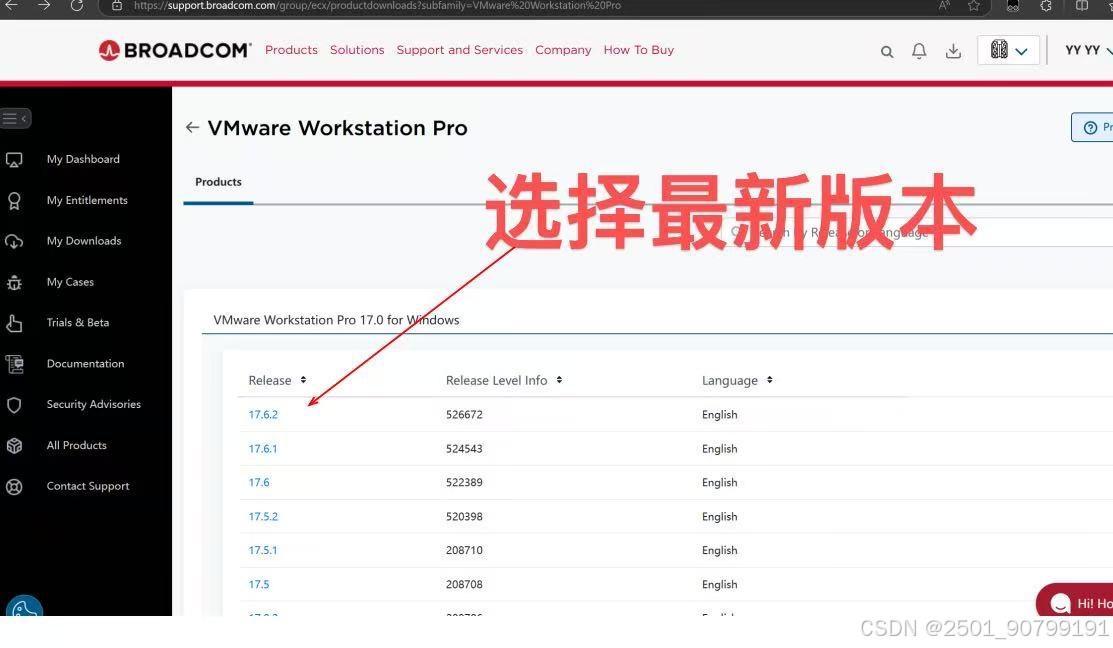Open the Hi chat assistant button

click(1075, 602)
